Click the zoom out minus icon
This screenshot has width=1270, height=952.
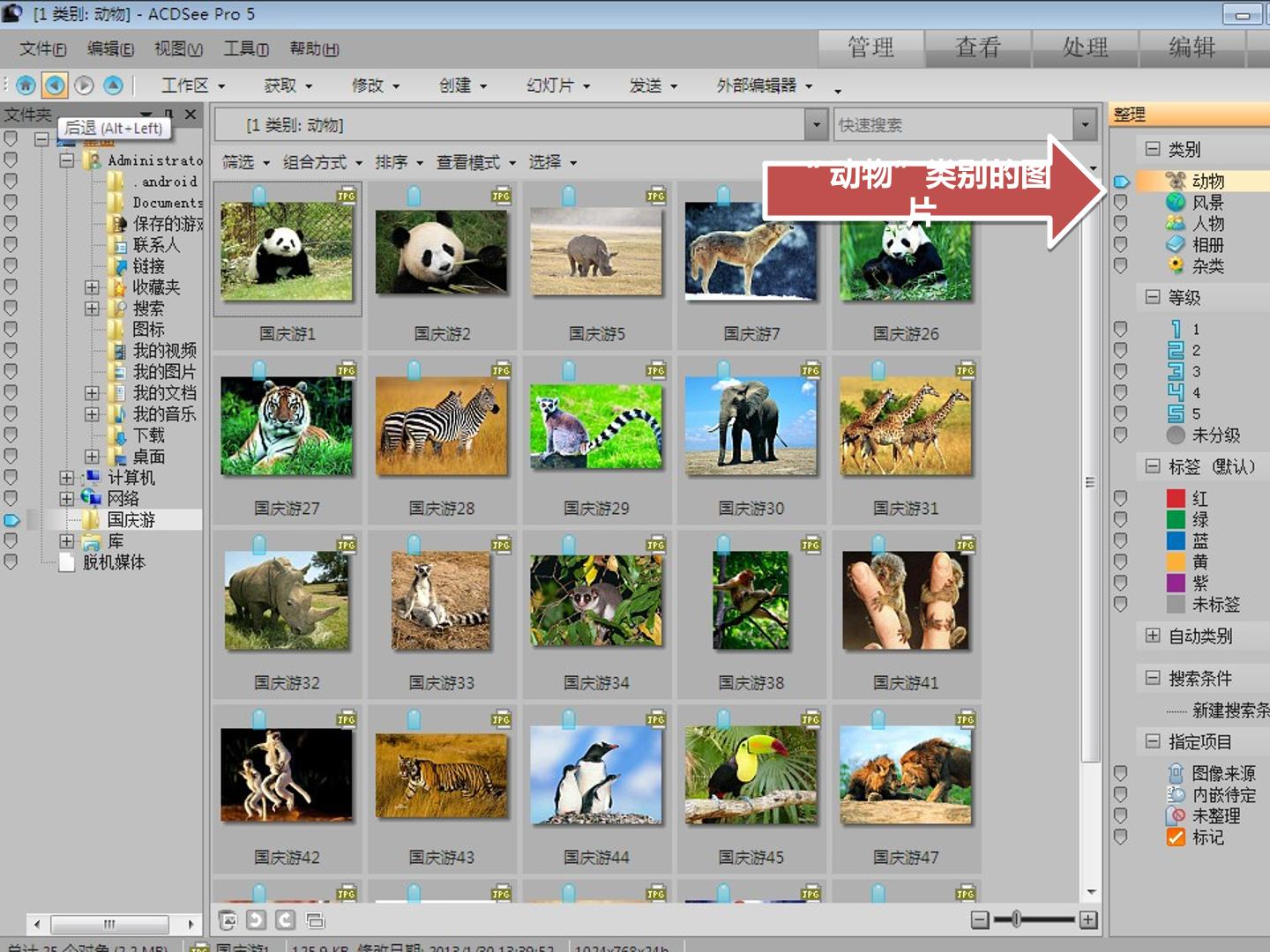coord(980,920)
